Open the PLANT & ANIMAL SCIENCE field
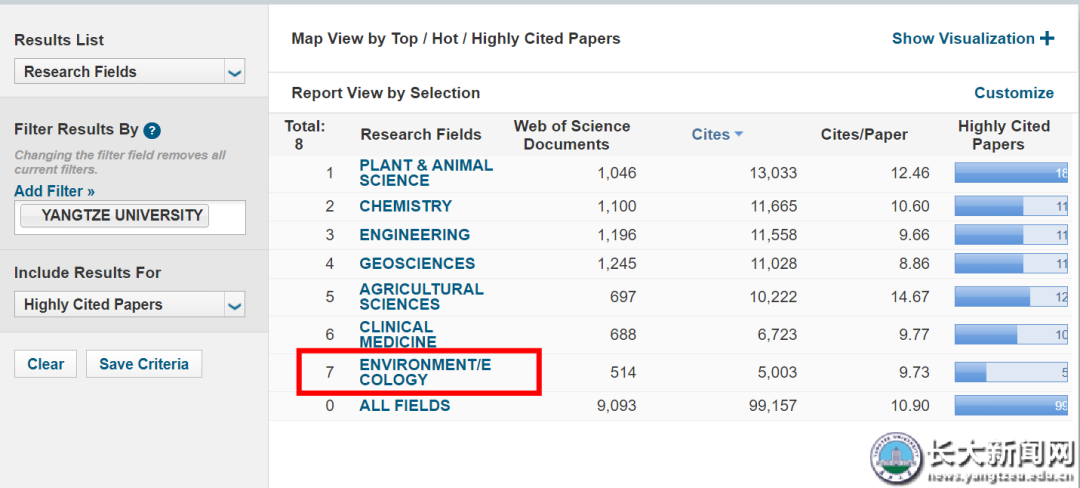This screenshot has width=1080, height=488. pyautogui.click(x=425, y=173)
